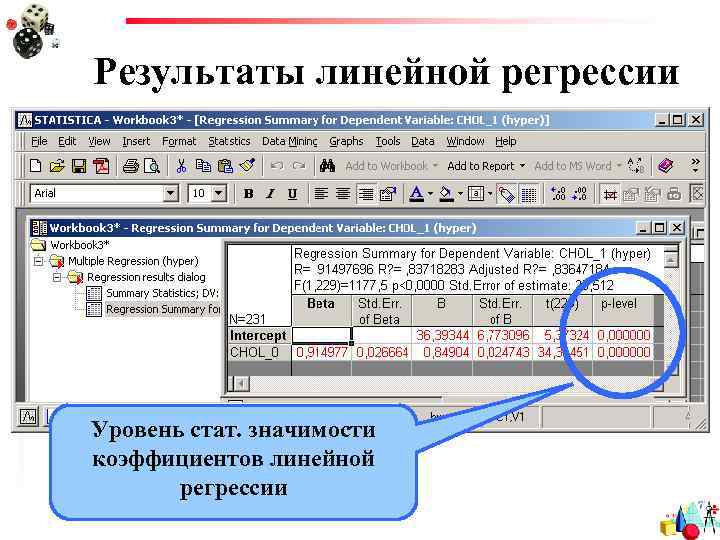Open the Window menu
720x540 pixels.
click(465, 141)
